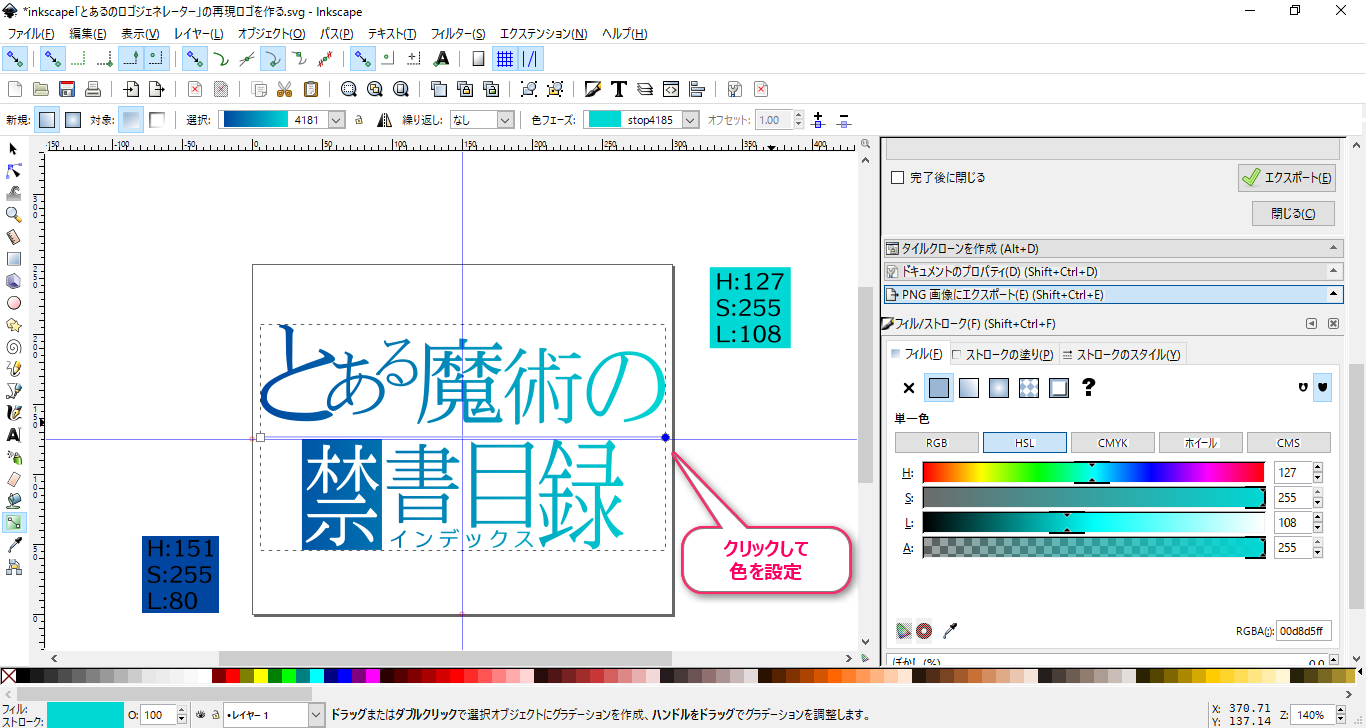Click the 閉じる(C) button
Screen dimensions: 1366x728
[x=1294, y=214]
